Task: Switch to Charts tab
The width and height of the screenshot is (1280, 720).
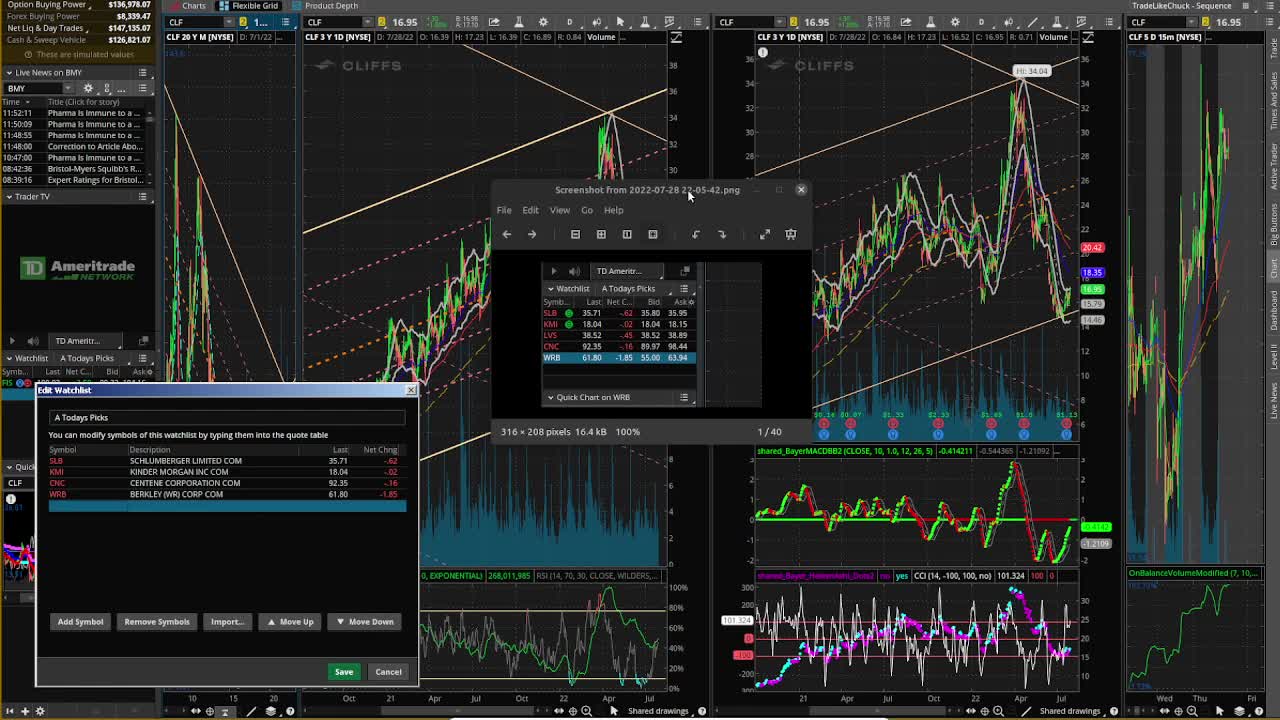Action: [x=190, y=6]
